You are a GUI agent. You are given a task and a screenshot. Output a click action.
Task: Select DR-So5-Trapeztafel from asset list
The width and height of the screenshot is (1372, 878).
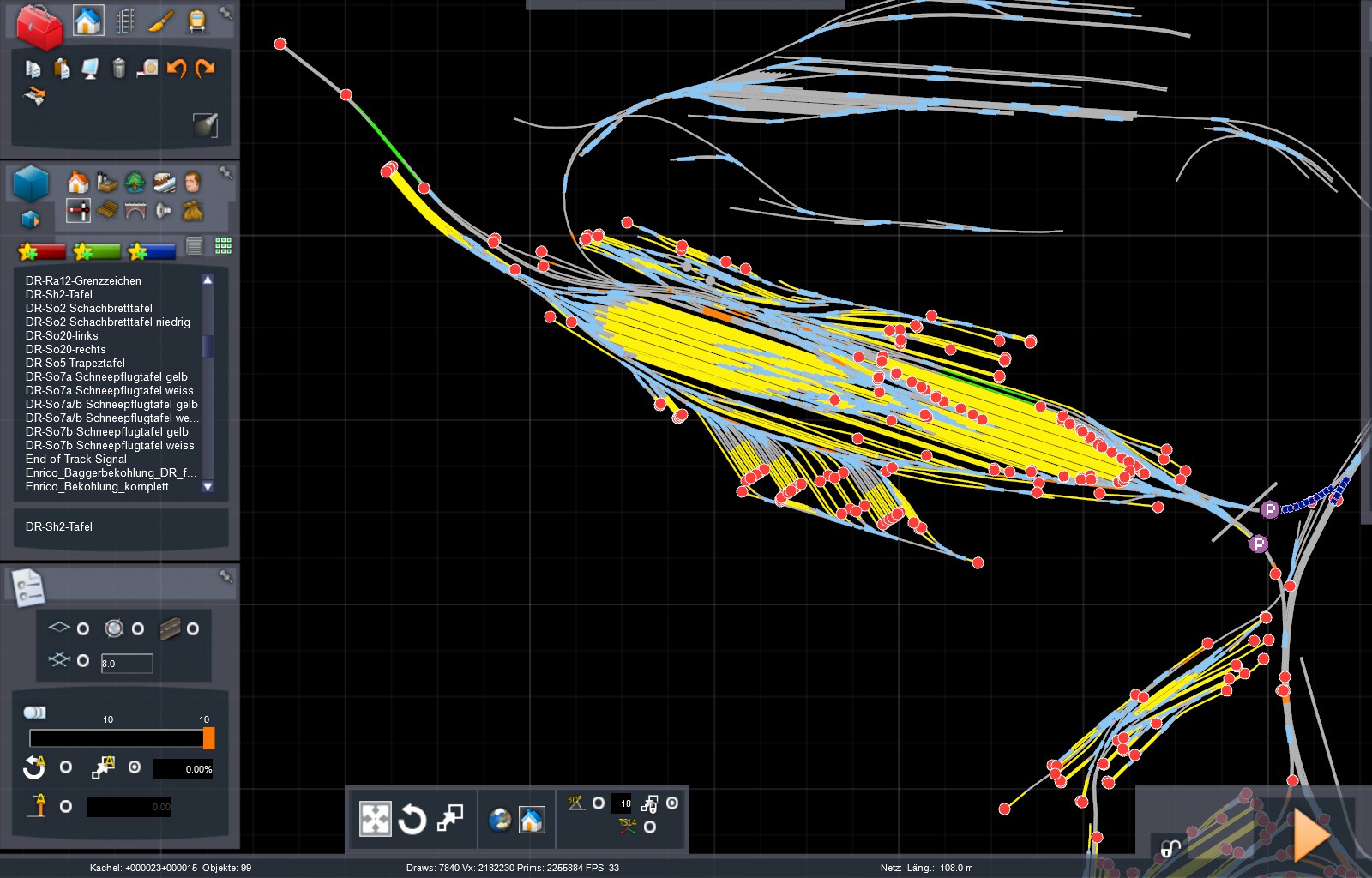coord(75,363)
